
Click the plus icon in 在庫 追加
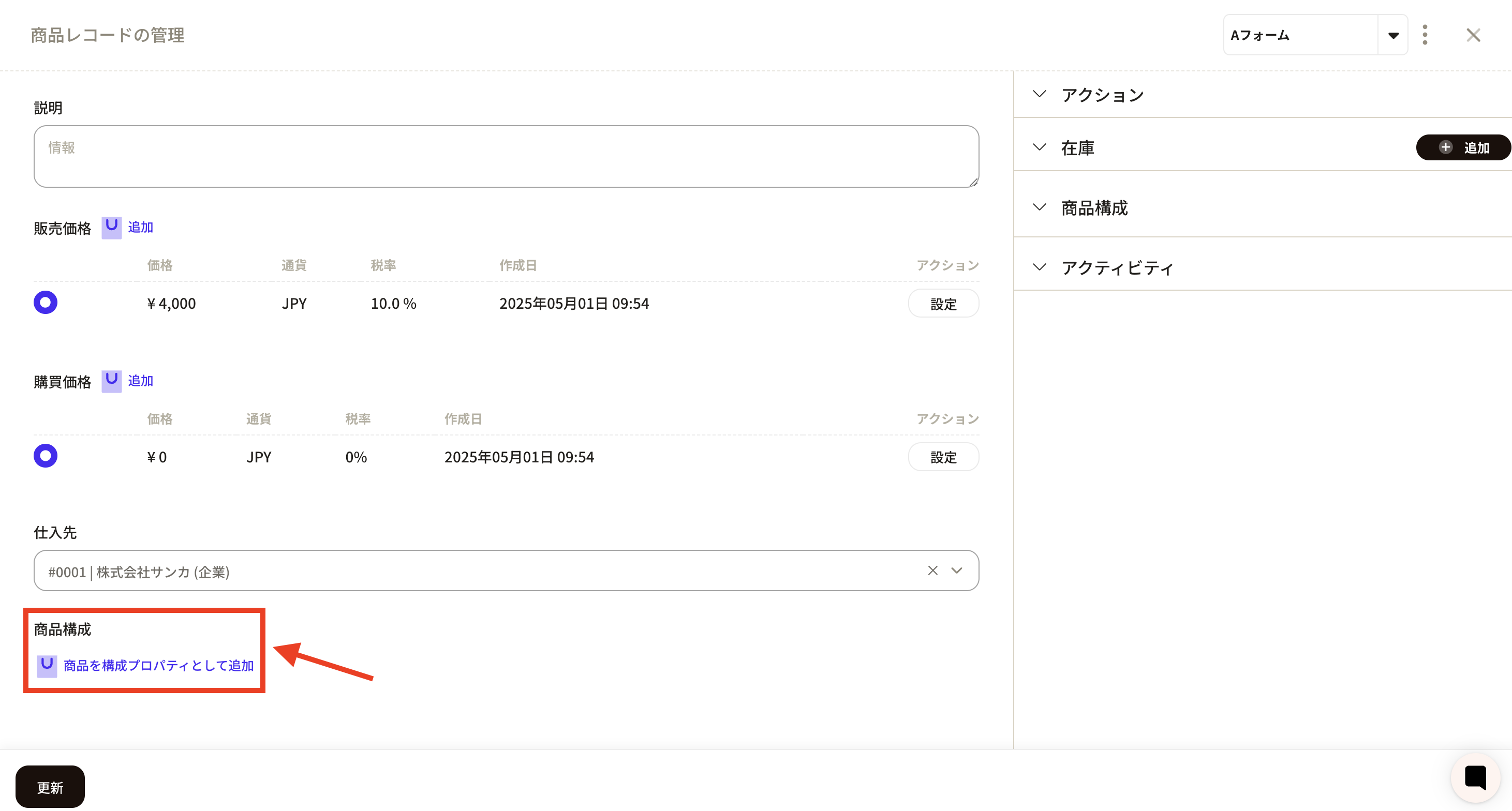1446,147
